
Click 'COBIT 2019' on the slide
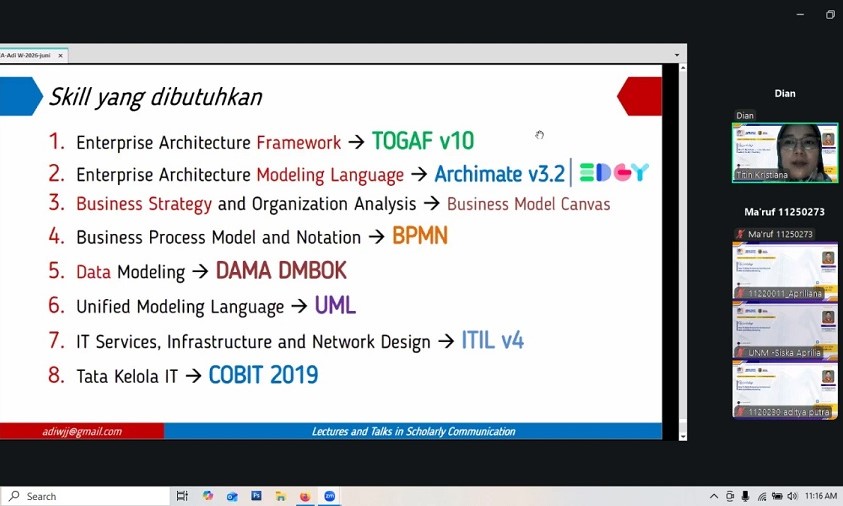coord(263,375)
